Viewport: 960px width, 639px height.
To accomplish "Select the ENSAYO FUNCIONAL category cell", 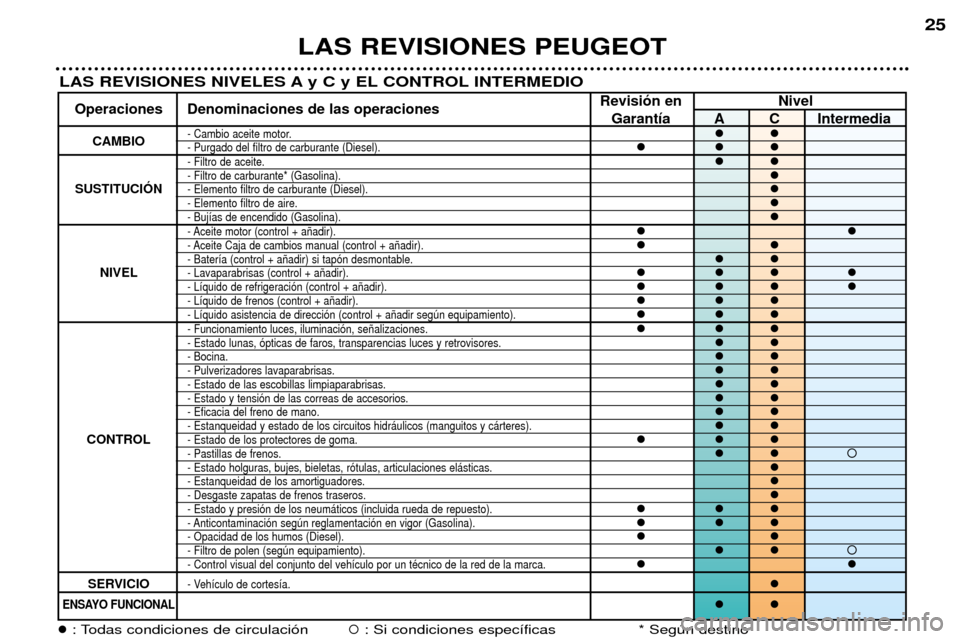I will pyautogui.click(x=118, y=605).
